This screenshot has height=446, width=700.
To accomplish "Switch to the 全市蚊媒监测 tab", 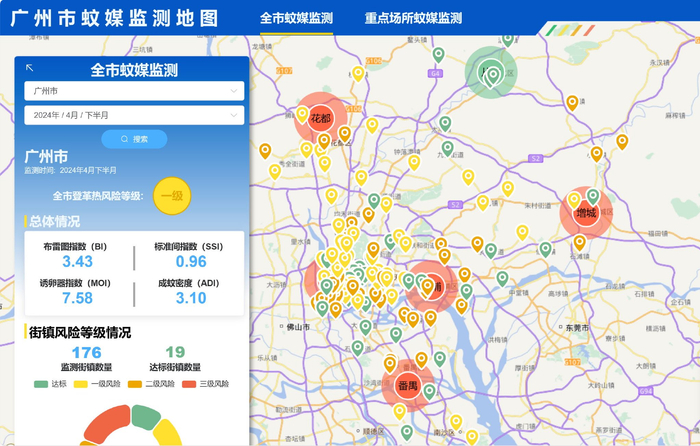I will click(x=296, y=18).
